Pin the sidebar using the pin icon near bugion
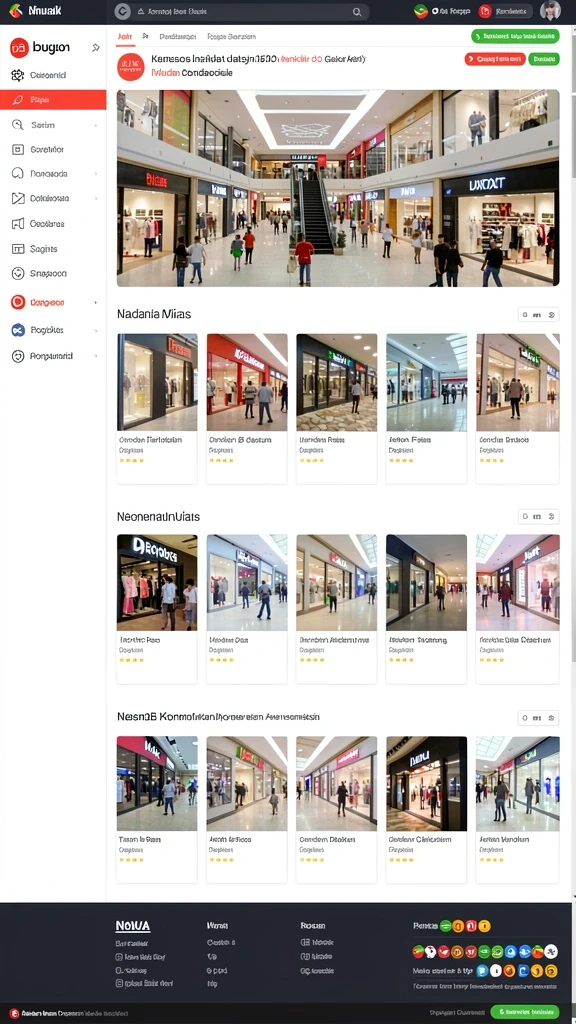 (95, 48)
